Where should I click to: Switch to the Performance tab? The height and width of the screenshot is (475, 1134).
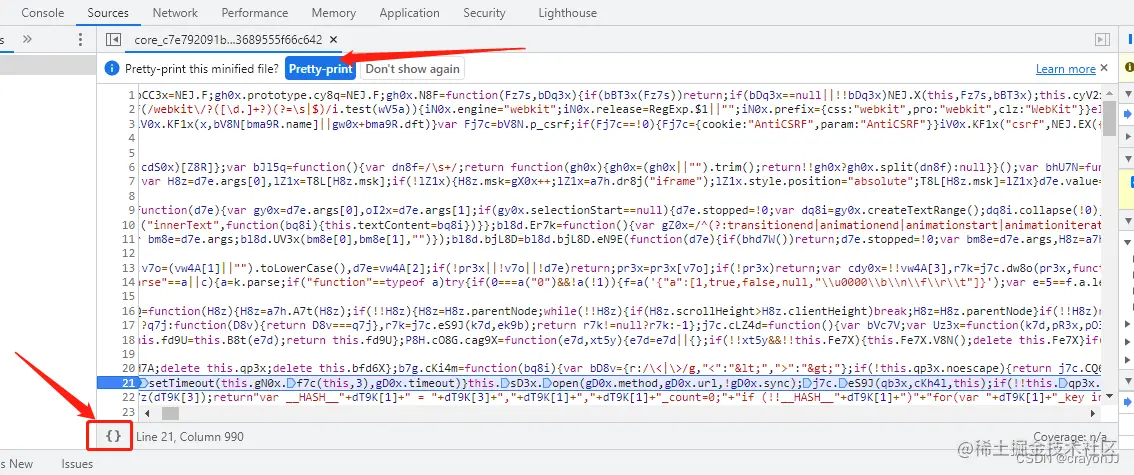255,13
